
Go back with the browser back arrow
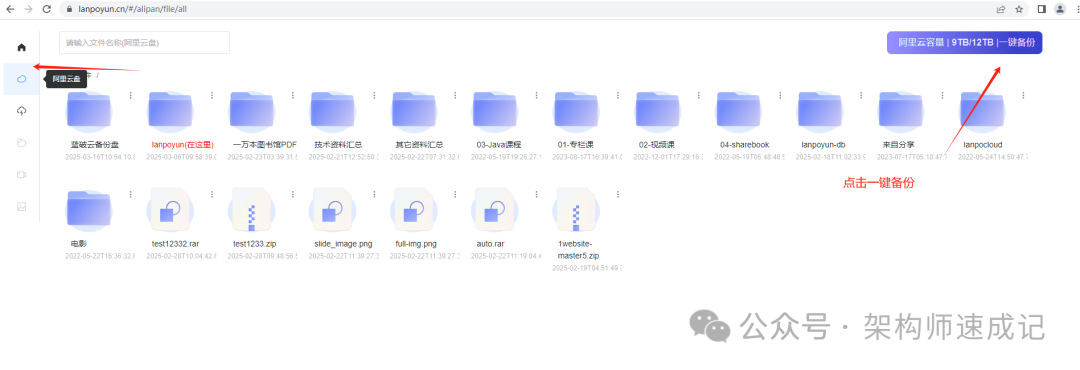pyautogui.click(x=10, y=9)
